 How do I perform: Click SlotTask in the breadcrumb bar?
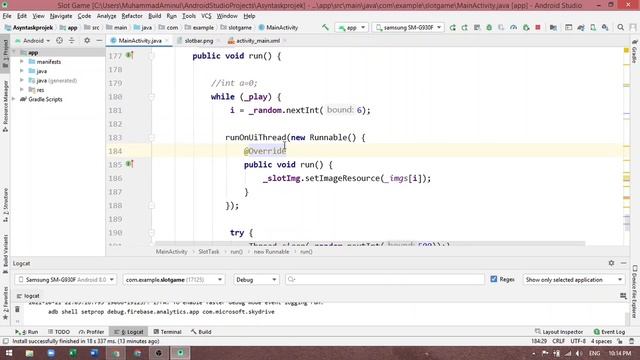[x=209, y=252]
